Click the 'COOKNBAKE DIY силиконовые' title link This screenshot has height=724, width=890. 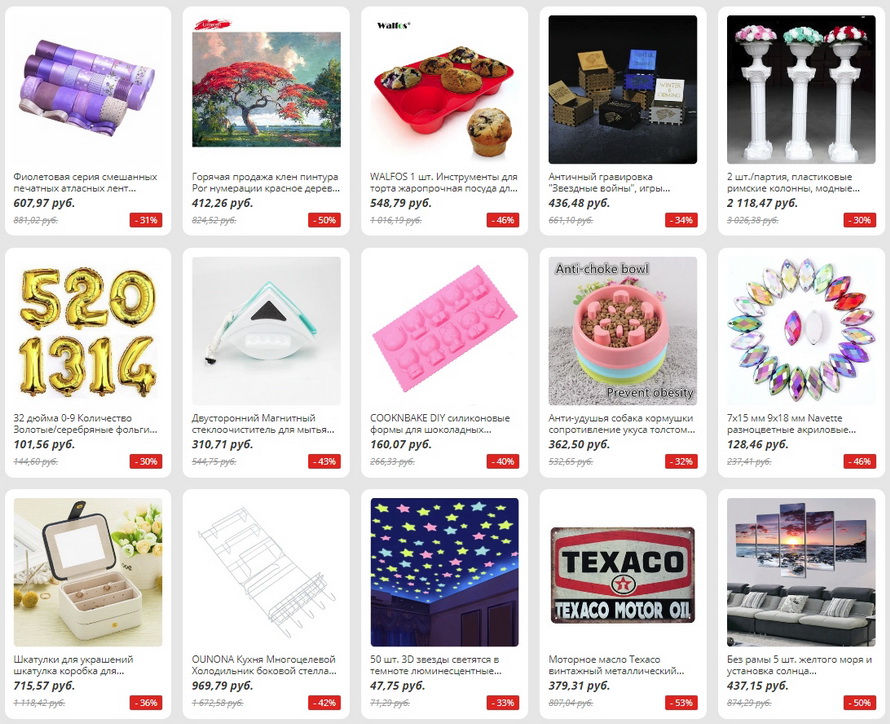(440, 424)
